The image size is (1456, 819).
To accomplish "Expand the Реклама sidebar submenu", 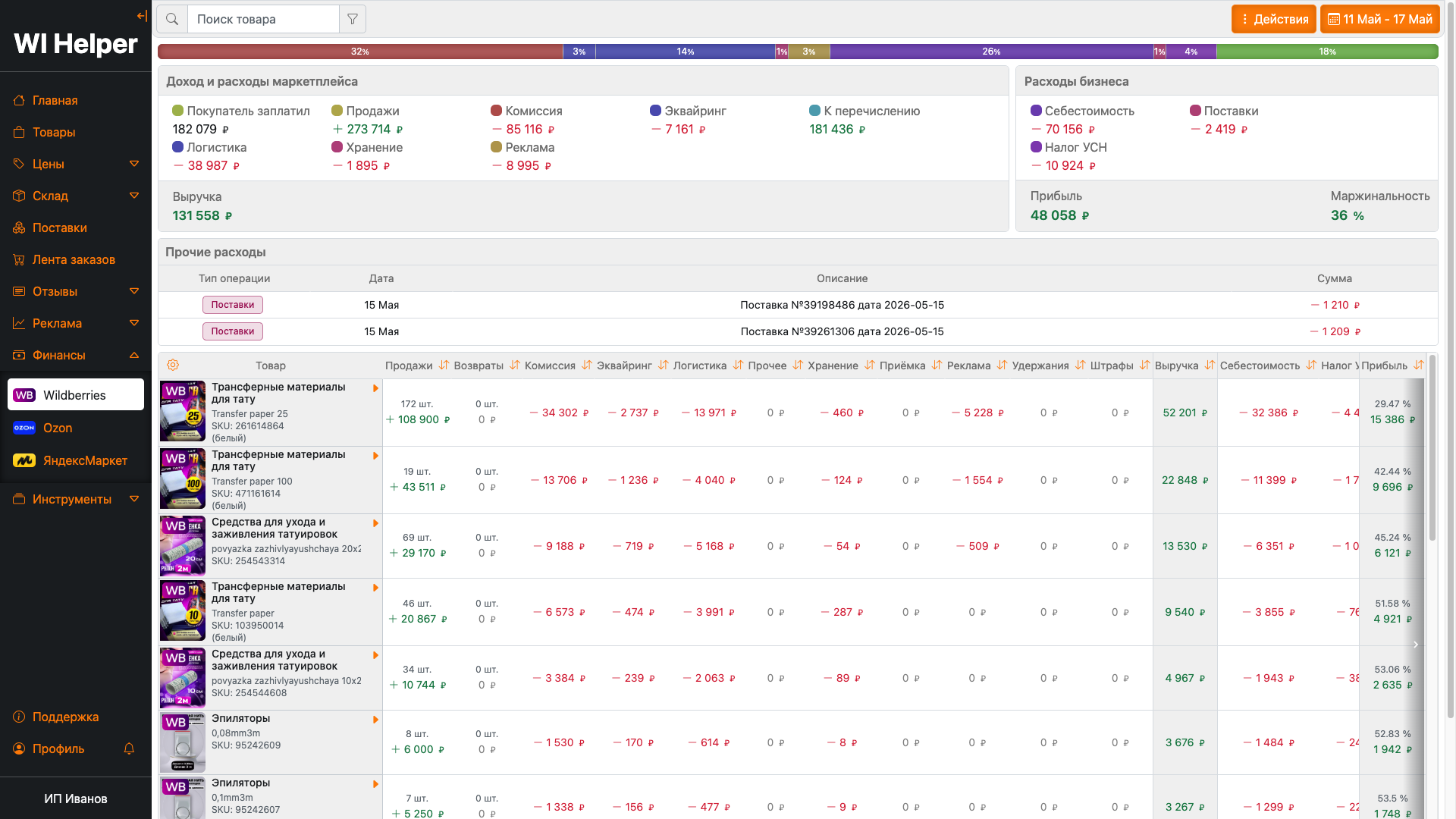I will (134, 323).
